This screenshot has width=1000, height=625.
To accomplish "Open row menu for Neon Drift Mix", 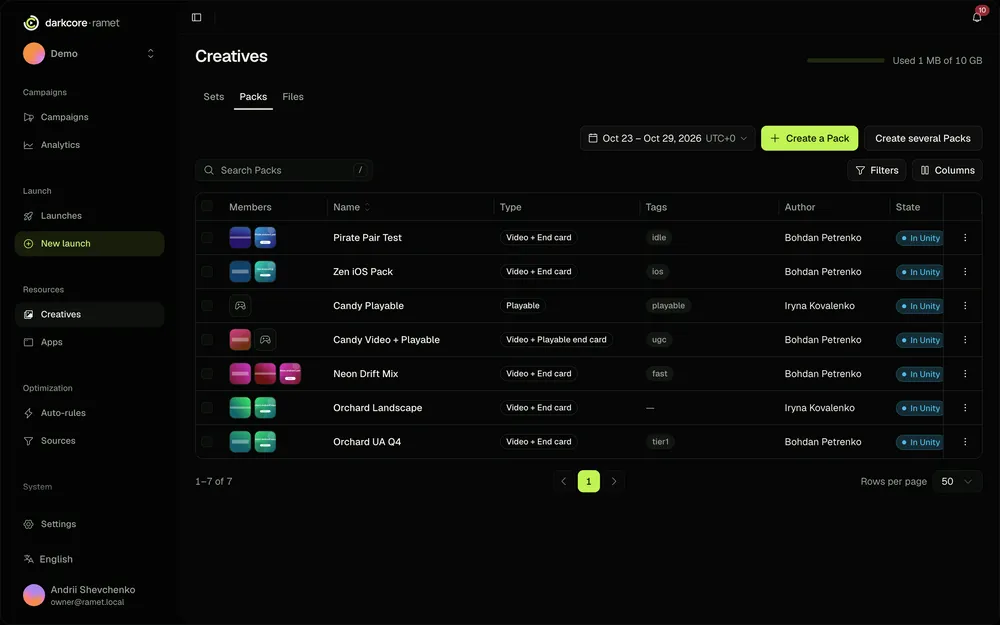I will [x=965, y=374].
